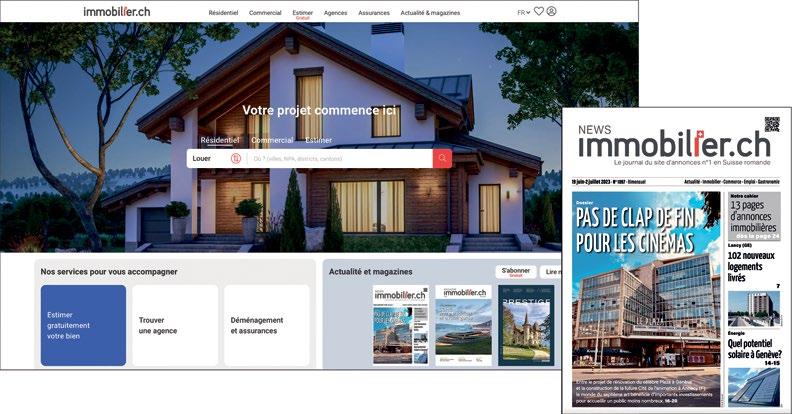This screenshot has width=797, height=414.
Task: Open the Commercial navigation menu
Action: [x=265, y=13]
